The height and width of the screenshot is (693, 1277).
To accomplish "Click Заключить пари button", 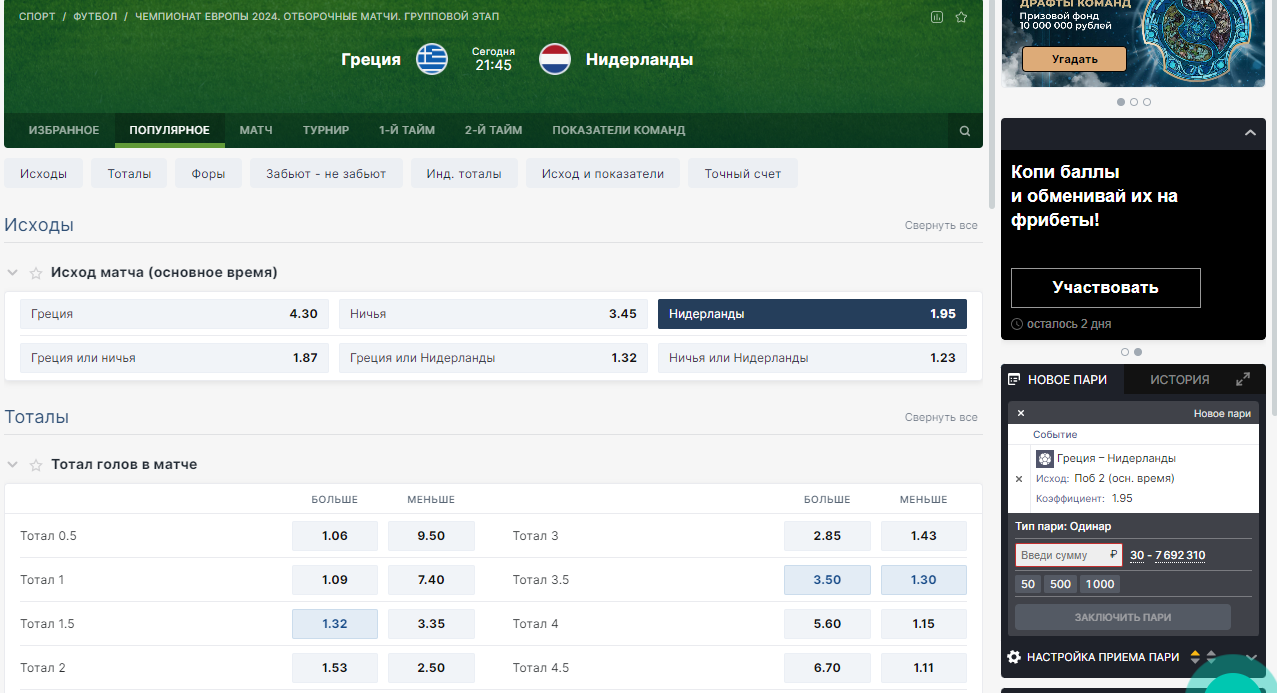I will coord(1123,617).
